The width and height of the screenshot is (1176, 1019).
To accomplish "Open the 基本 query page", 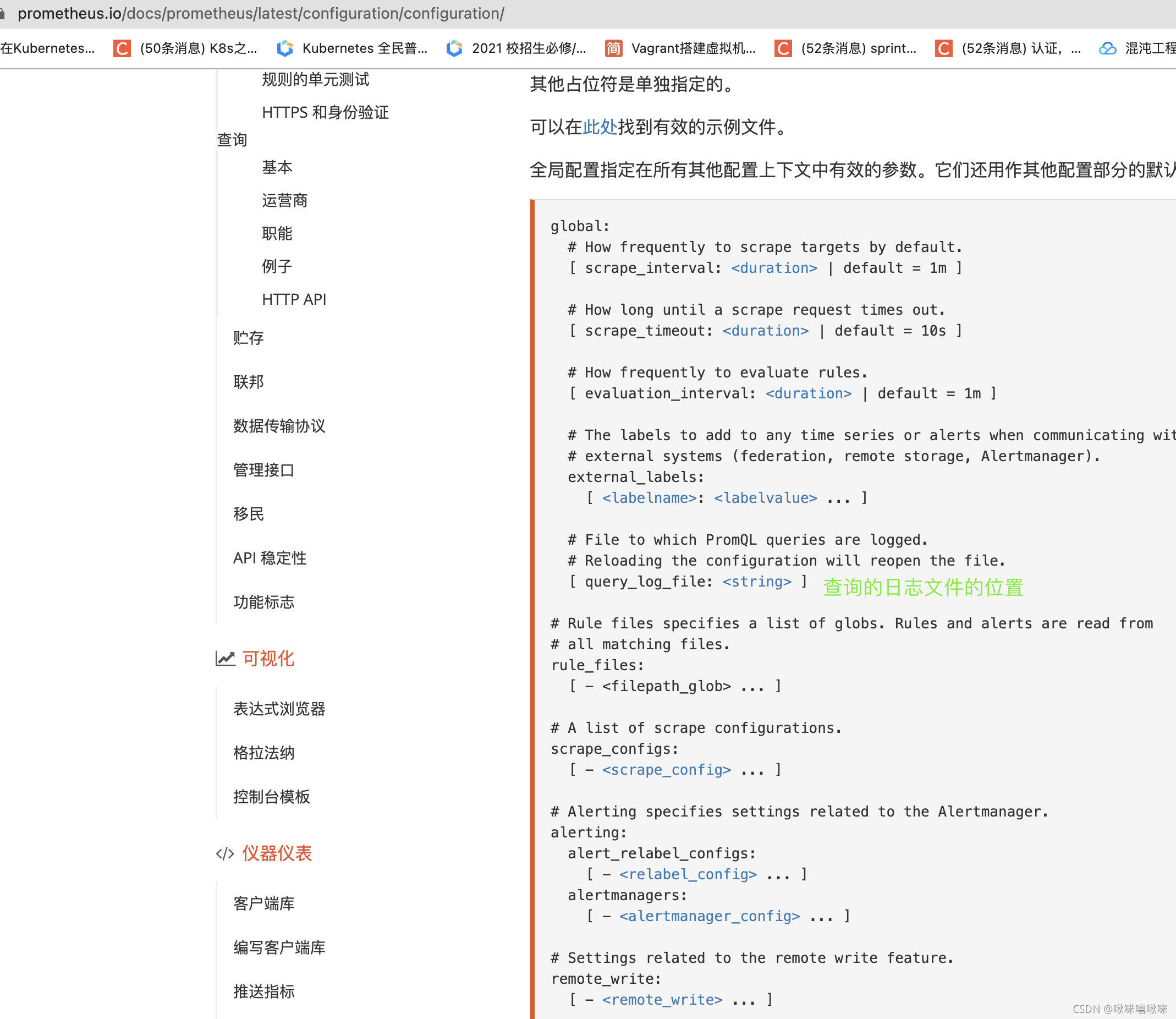I will click(x=277, y=168).
